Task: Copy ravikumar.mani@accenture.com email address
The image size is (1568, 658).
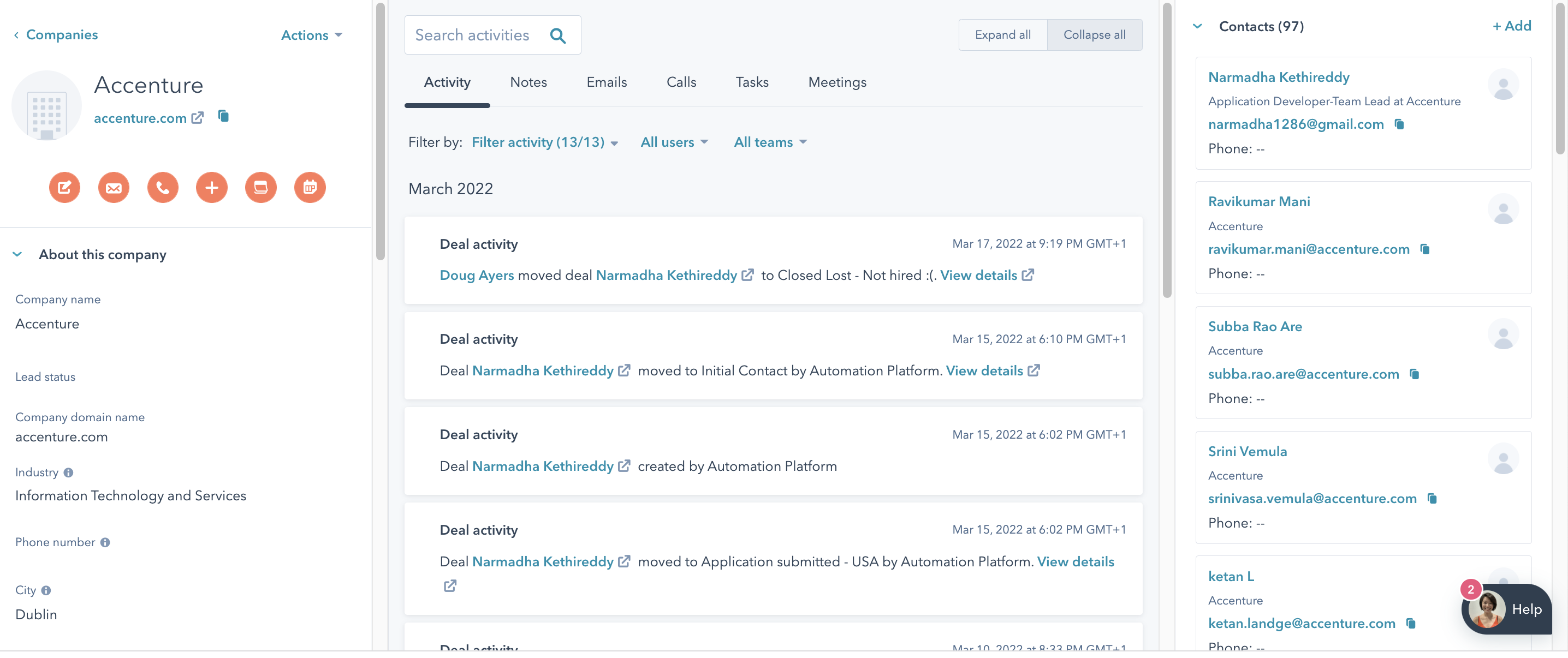Action: (1425, 249)
